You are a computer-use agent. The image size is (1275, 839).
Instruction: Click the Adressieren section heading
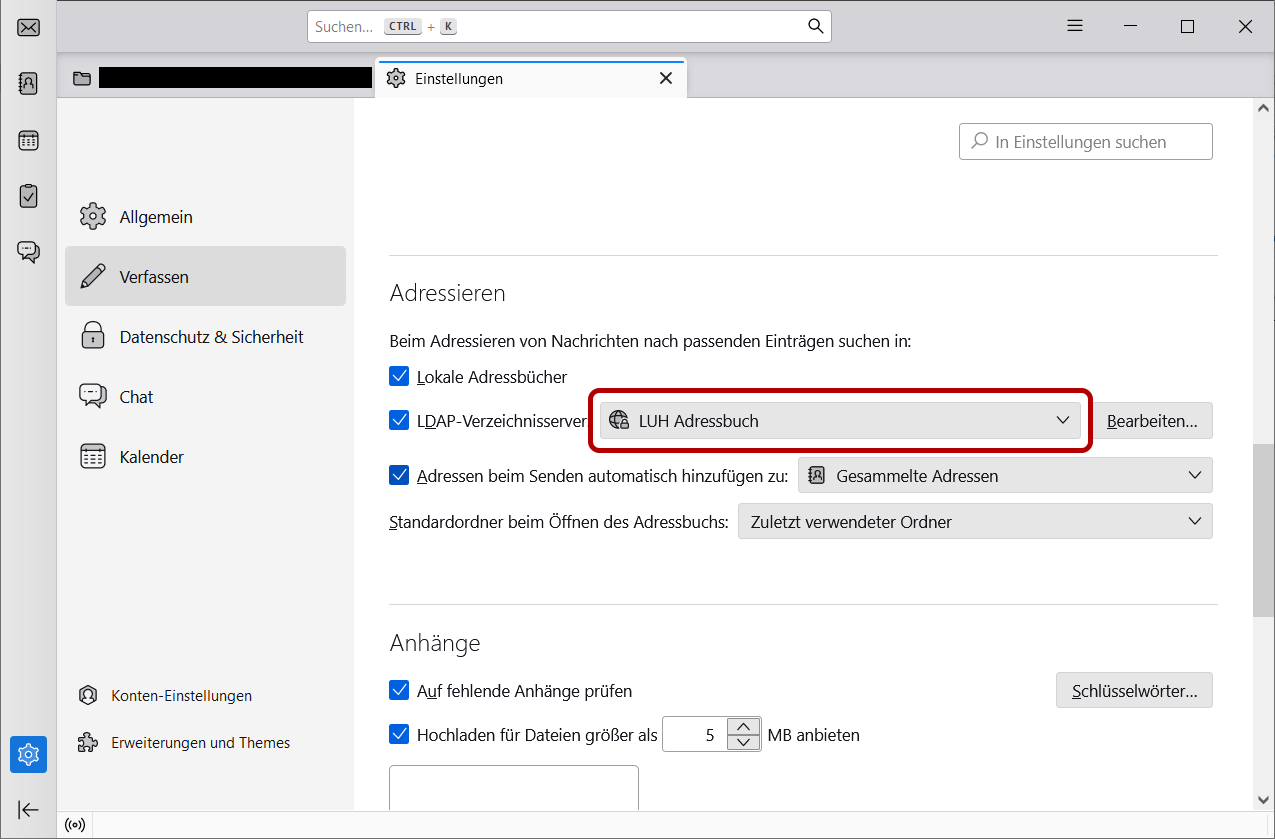point(448,293)
